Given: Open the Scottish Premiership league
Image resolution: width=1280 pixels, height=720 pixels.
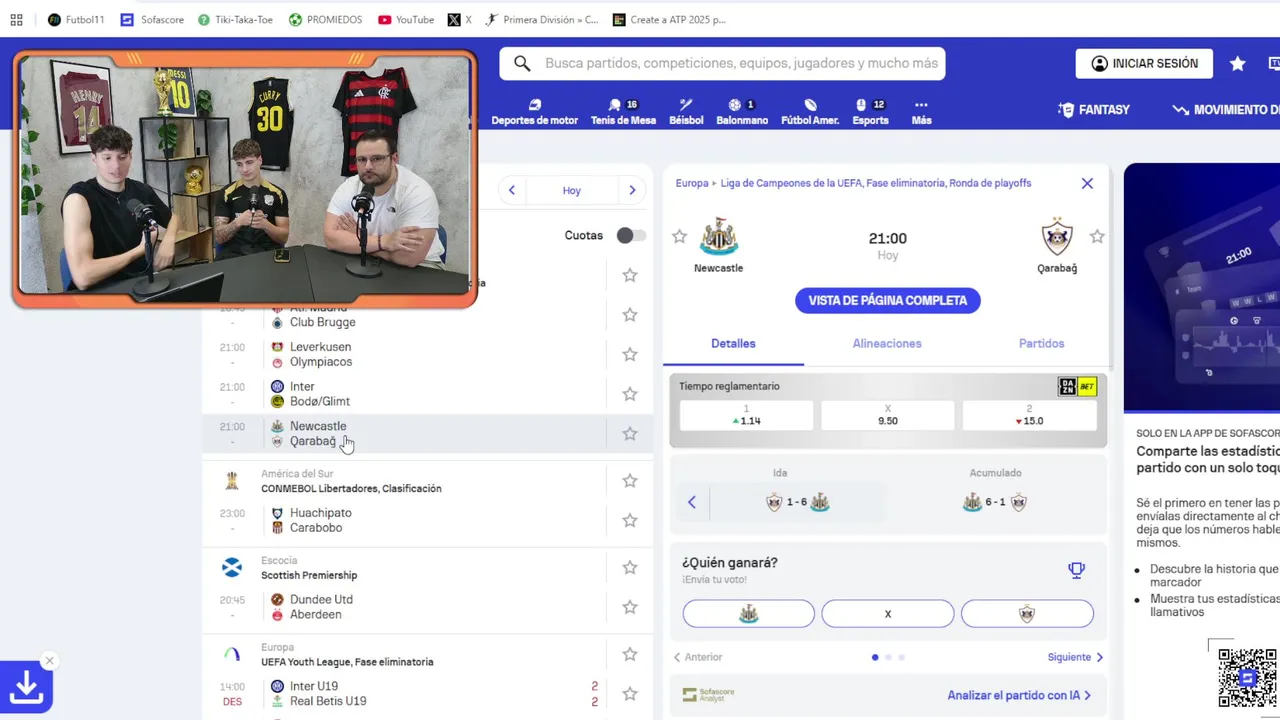Looking at the screenshot, I should [x=309, y=575].
